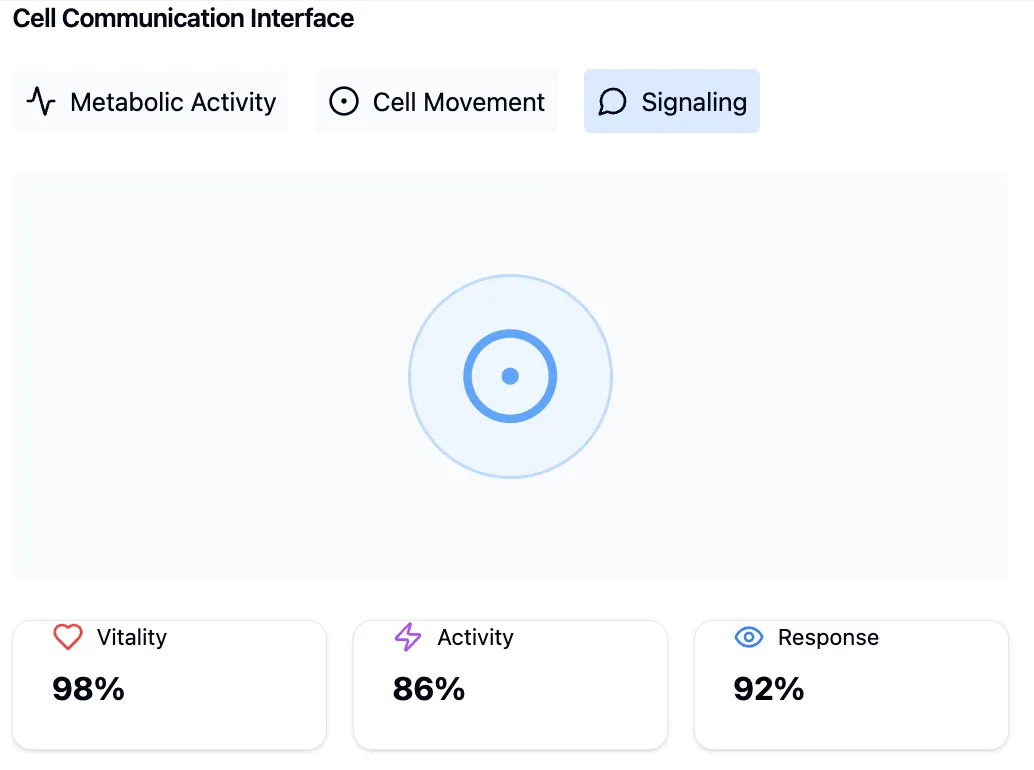The width and height of the screenshot is (1034, 770).
Task: Click the speech bubble icon beside Signaling
Action: [x=612, y=102]
